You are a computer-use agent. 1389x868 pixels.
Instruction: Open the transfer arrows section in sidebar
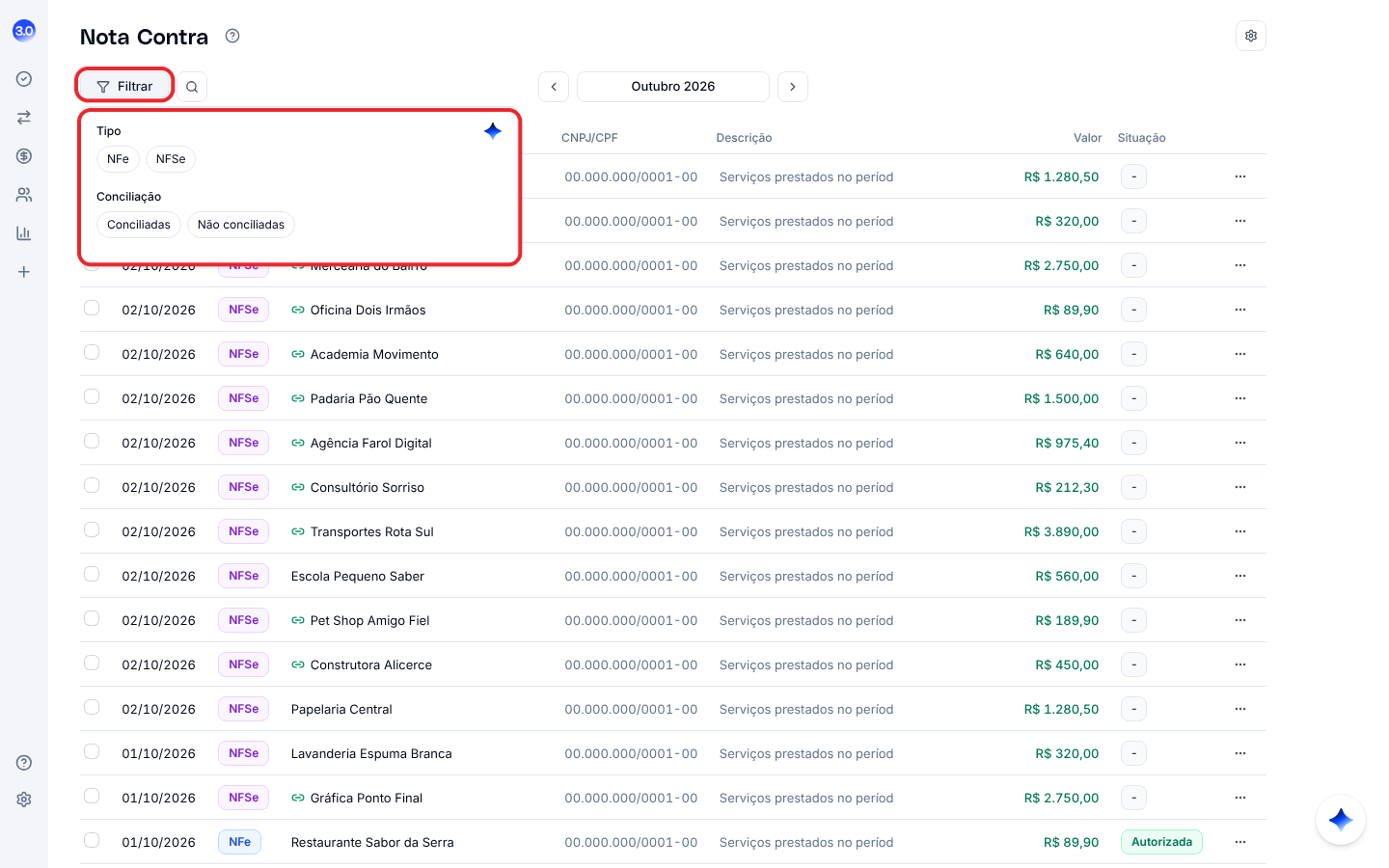(24, 118)
